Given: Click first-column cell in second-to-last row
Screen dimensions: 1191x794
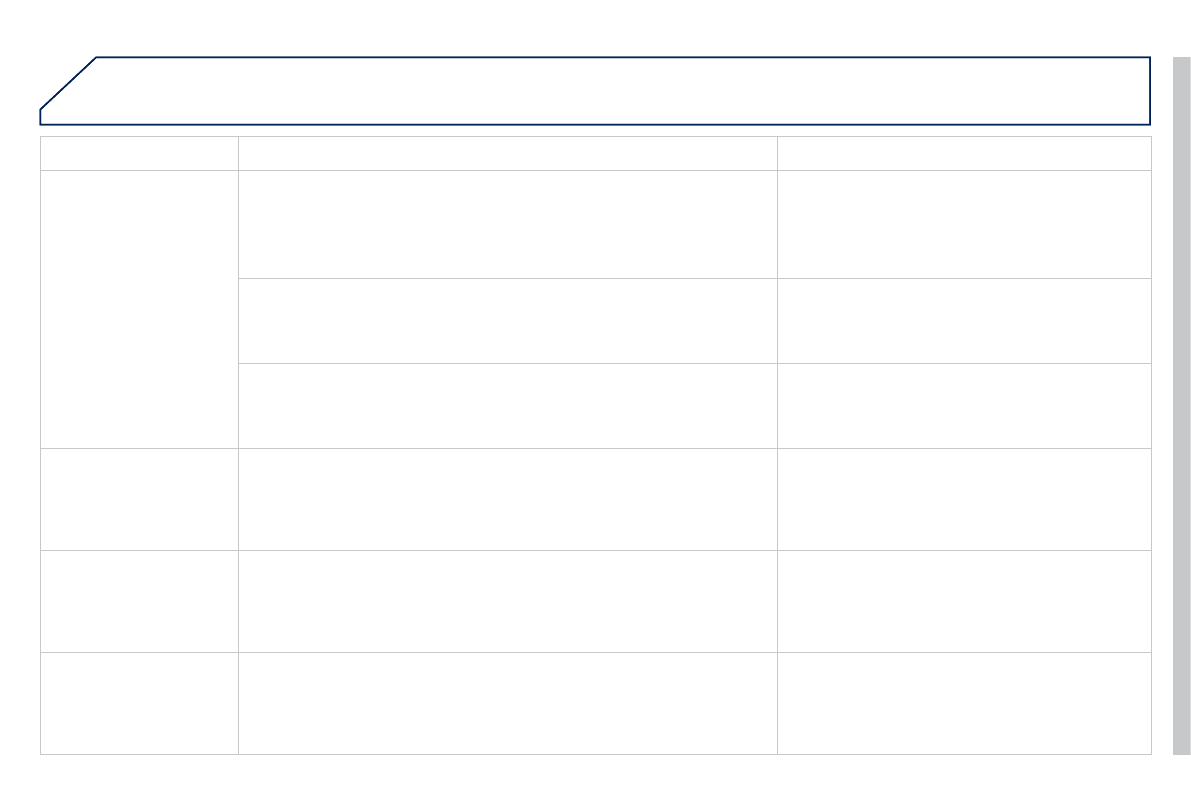Looking at the screenshot, I should tap(139, 601).
